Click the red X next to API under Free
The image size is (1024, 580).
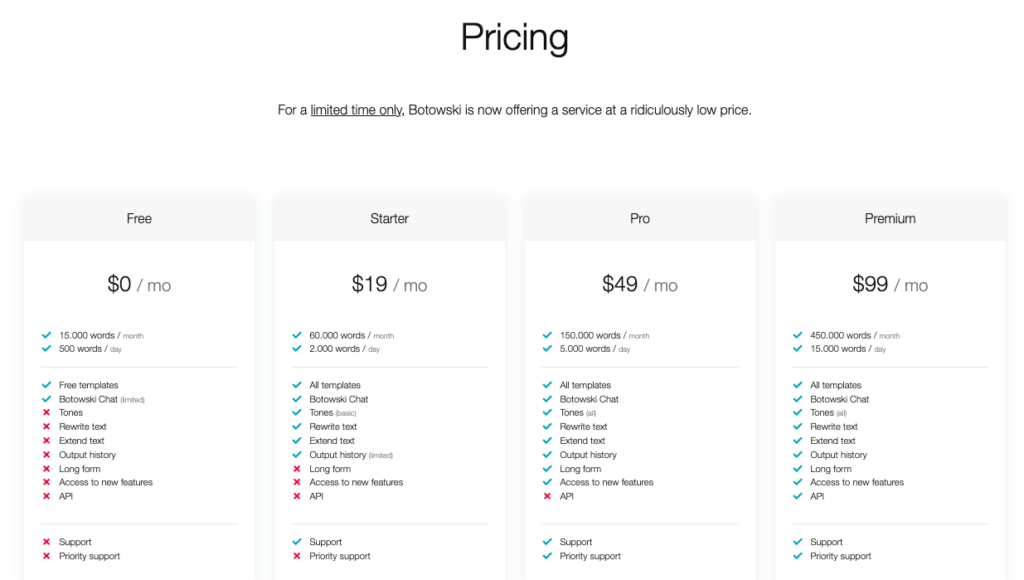(x=47, y=496)
